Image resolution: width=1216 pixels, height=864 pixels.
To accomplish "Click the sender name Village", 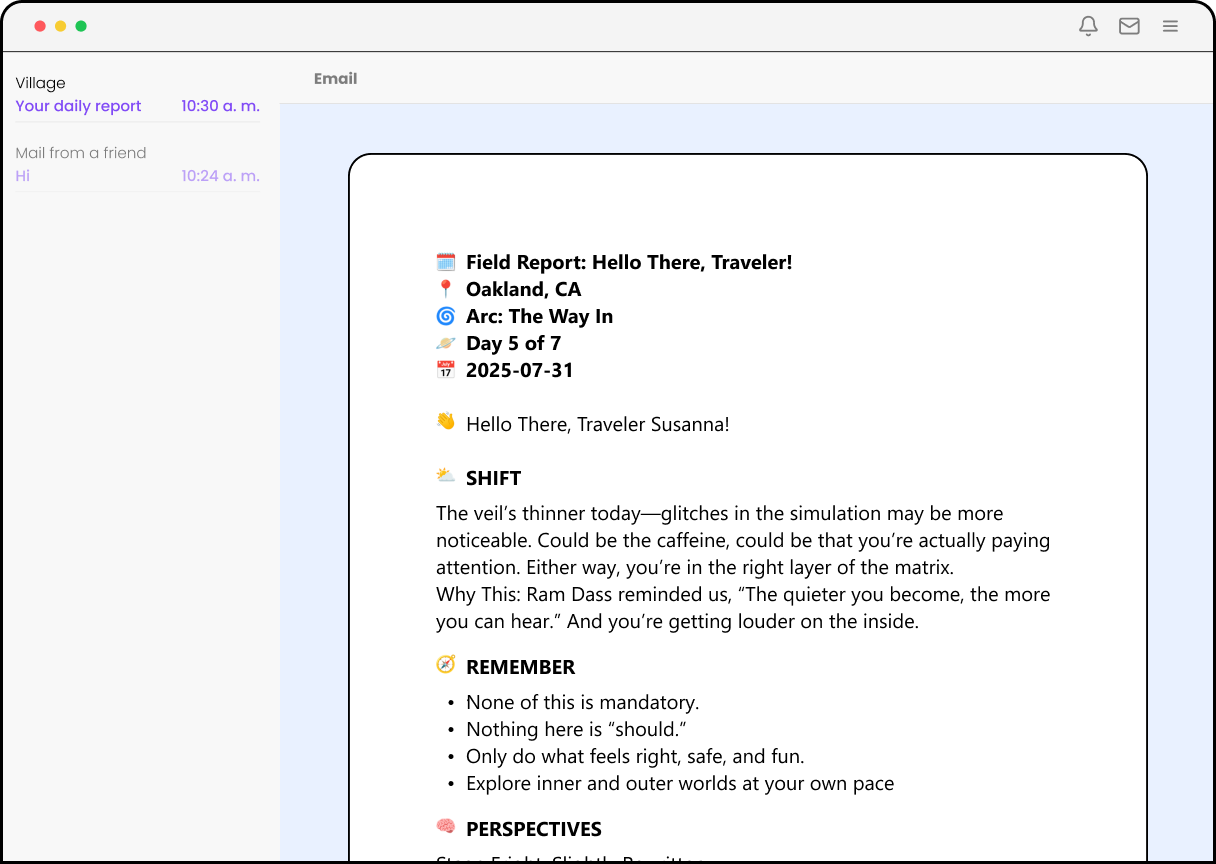I will (40, 83).
